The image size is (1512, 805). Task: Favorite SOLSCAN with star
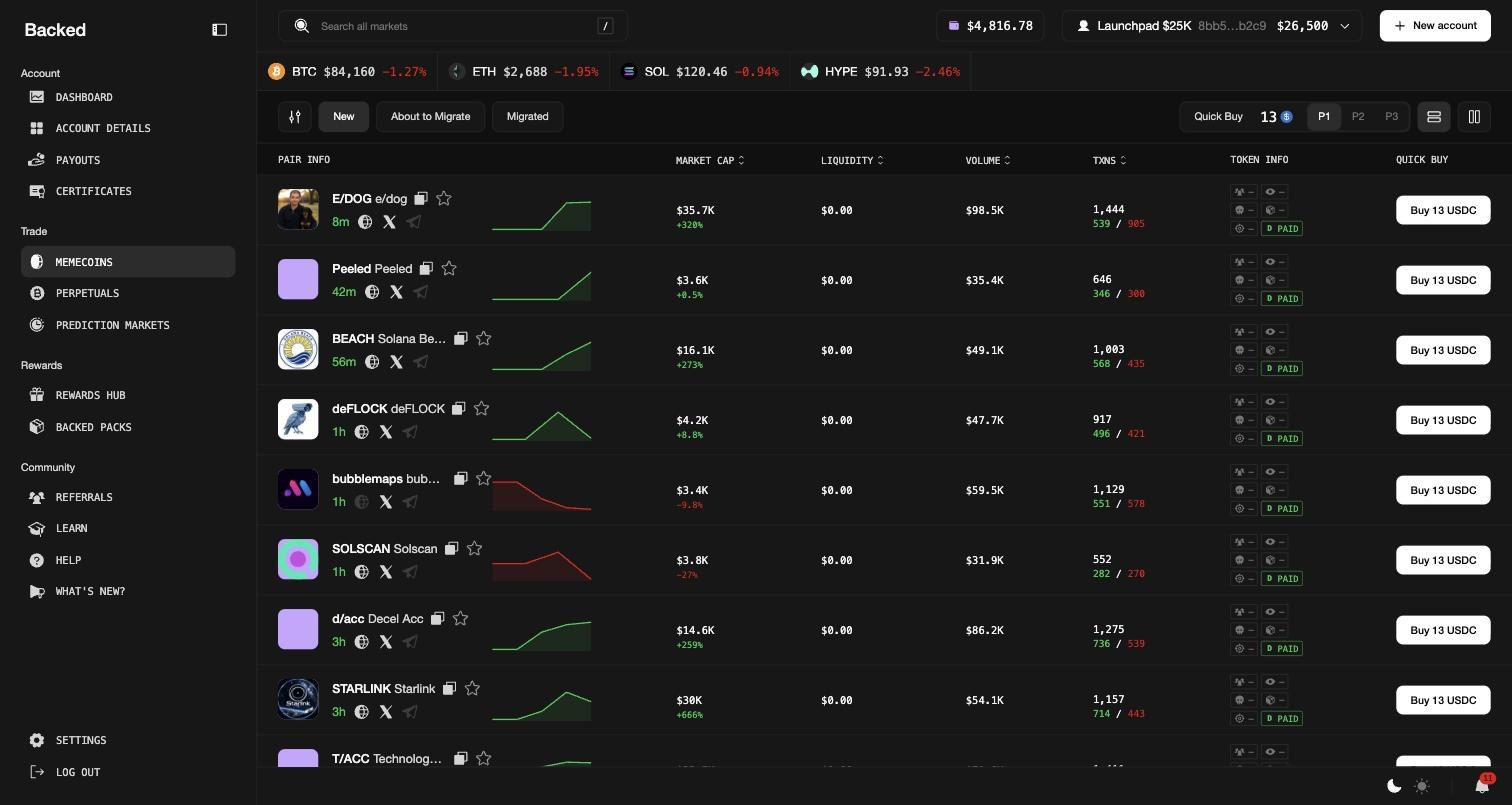click(x=474, y=549)
